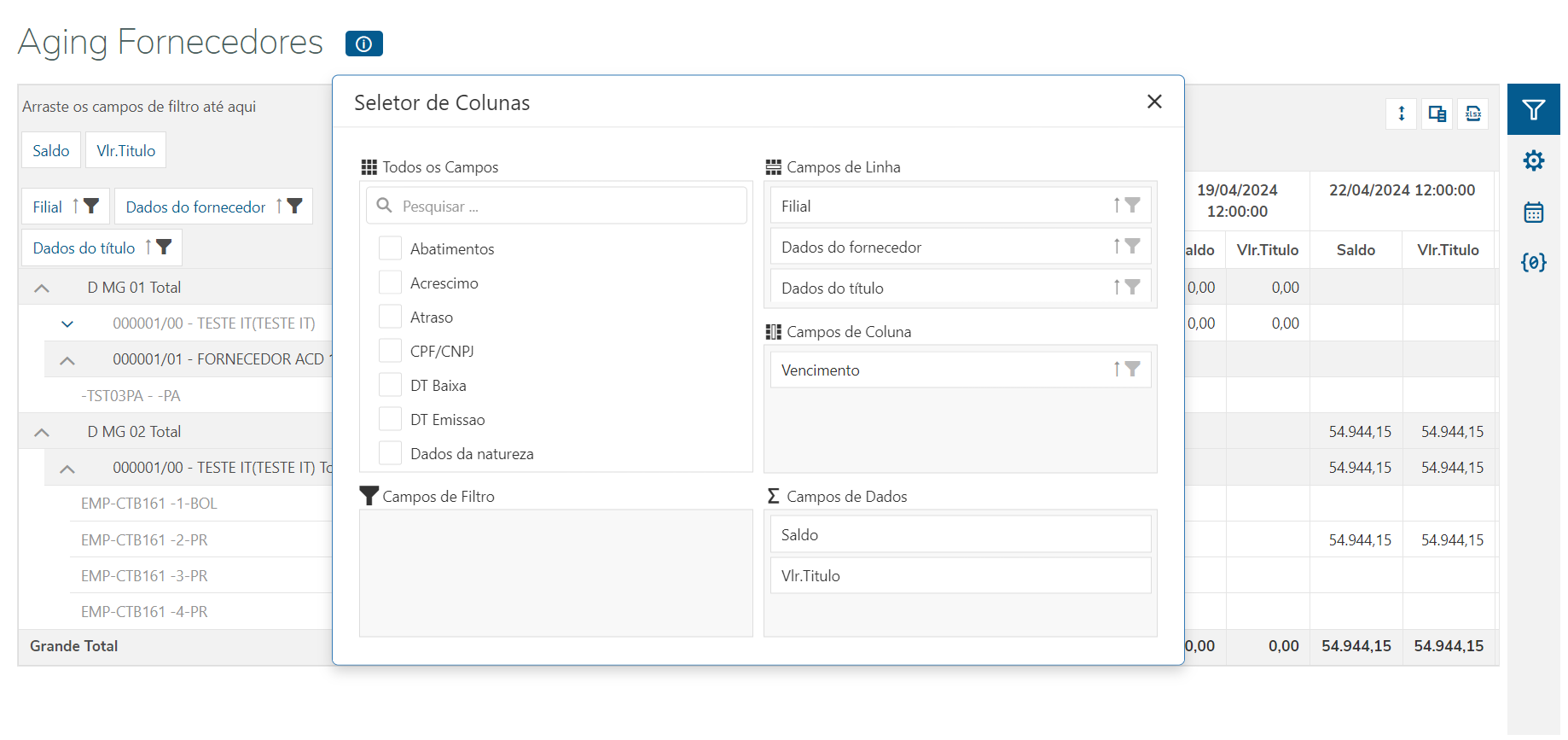Click the blue info icon beside the title
1568x740 pixels.
(x=363, y=44)
